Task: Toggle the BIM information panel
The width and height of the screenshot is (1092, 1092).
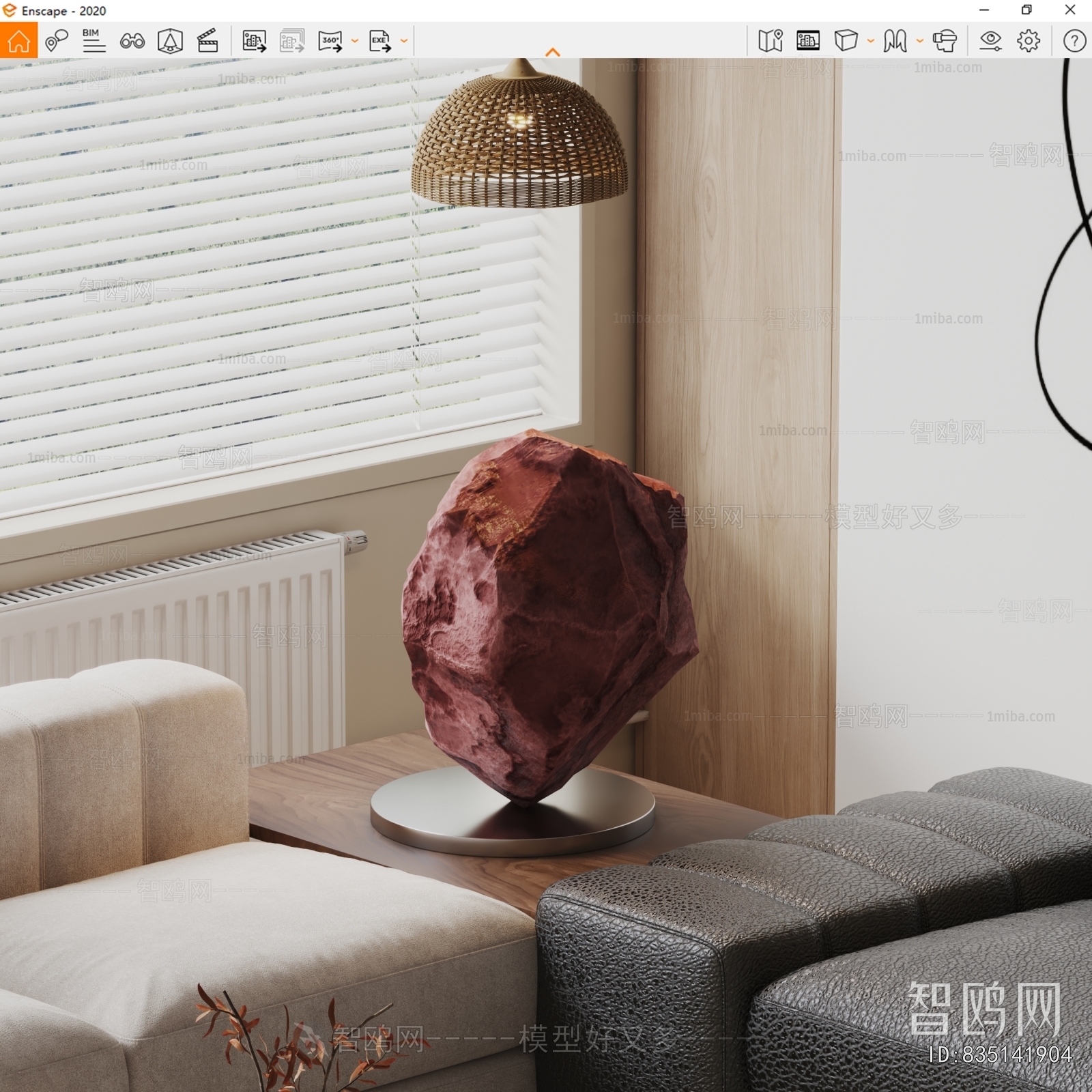Action: [x=94, y=41]
